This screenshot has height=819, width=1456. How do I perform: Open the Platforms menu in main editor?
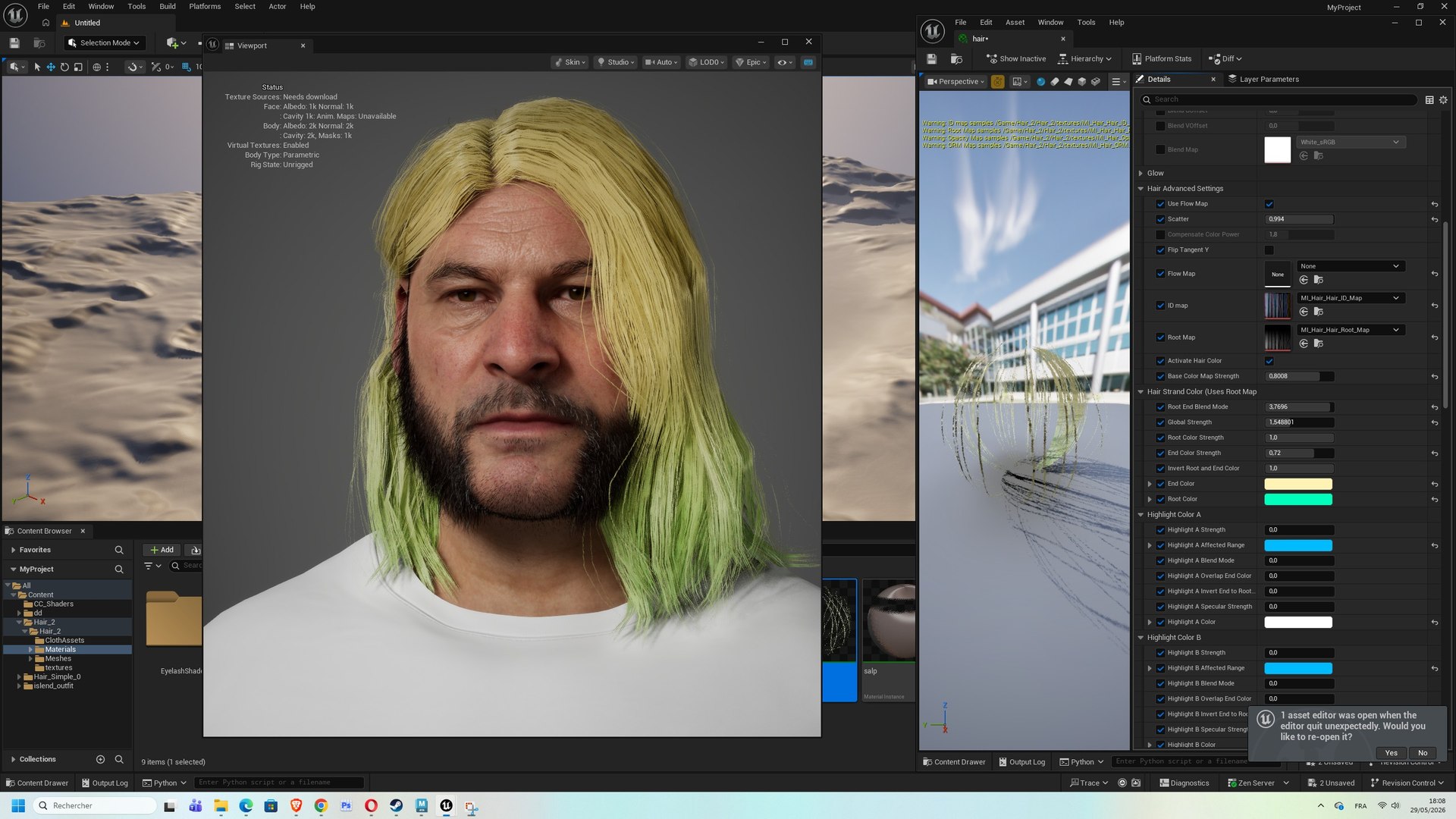[205, 6]
